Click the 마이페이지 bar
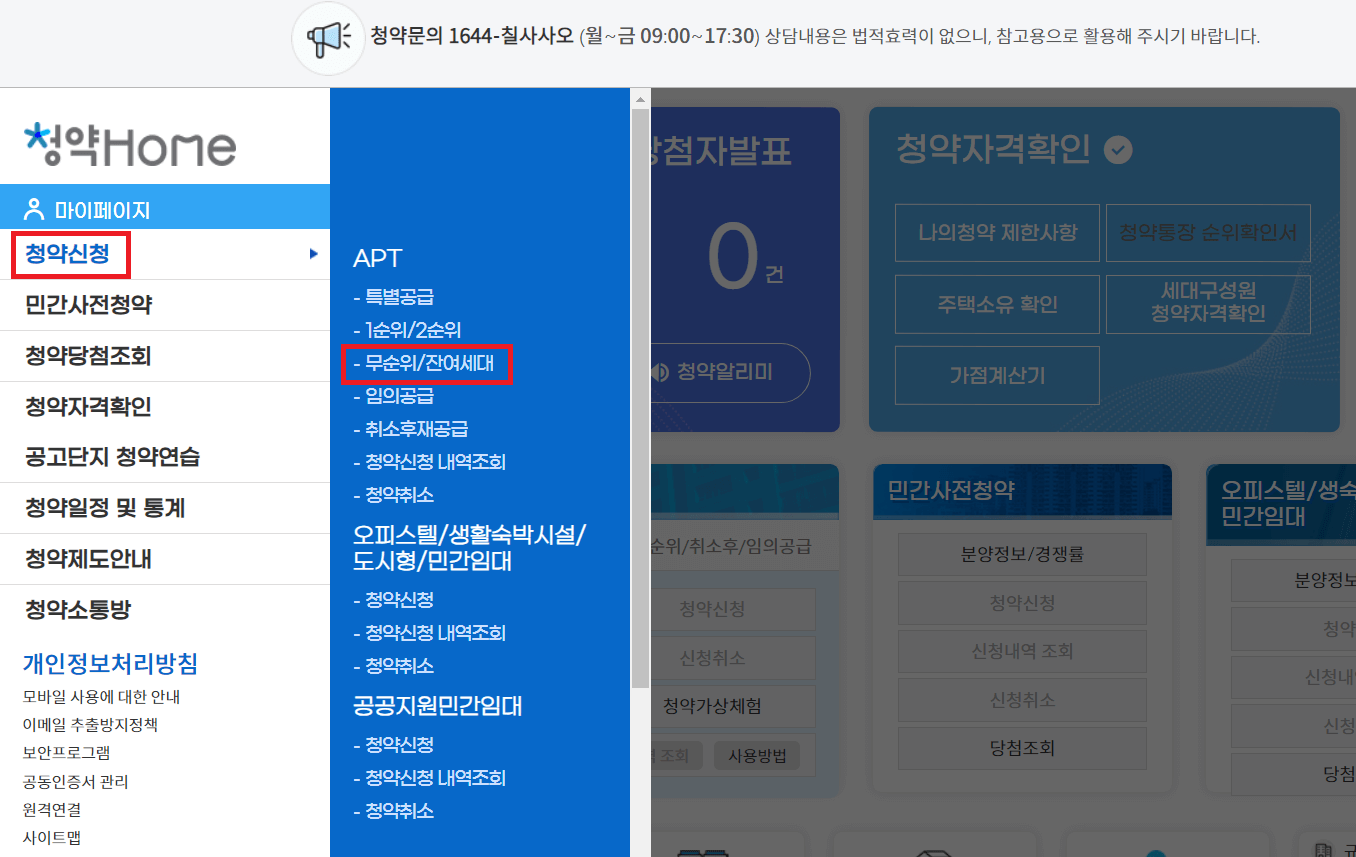 (165, 209)
